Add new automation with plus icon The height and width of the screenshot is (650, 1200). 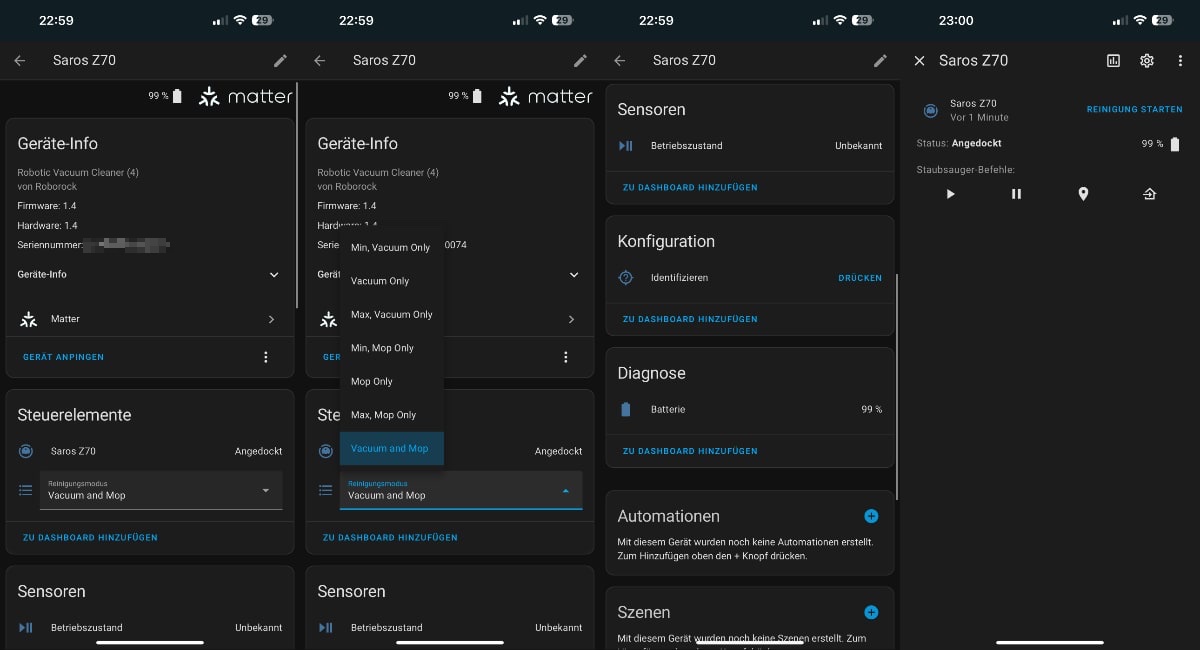click(x=870, y=516)
